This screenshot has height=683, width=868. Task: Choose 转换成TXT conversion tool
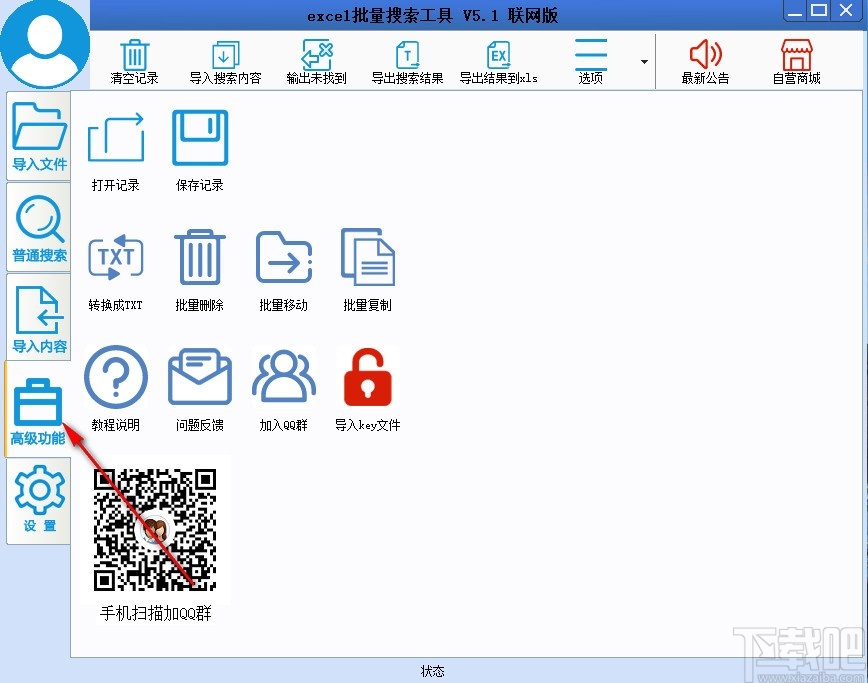pos(116,271)
